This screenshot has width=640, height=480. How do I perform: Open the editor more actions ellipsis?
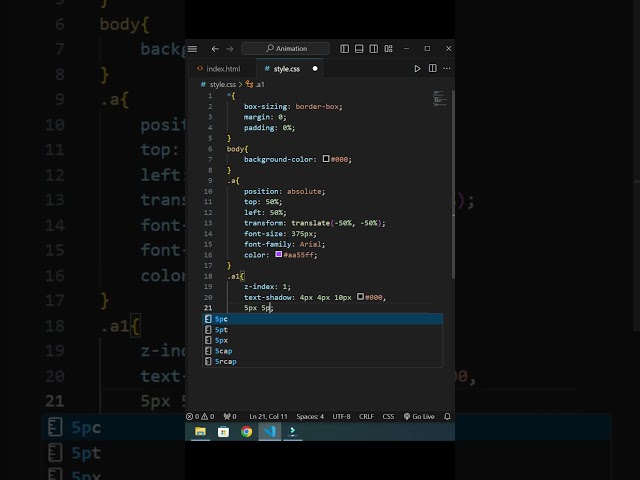click(447, 69)
